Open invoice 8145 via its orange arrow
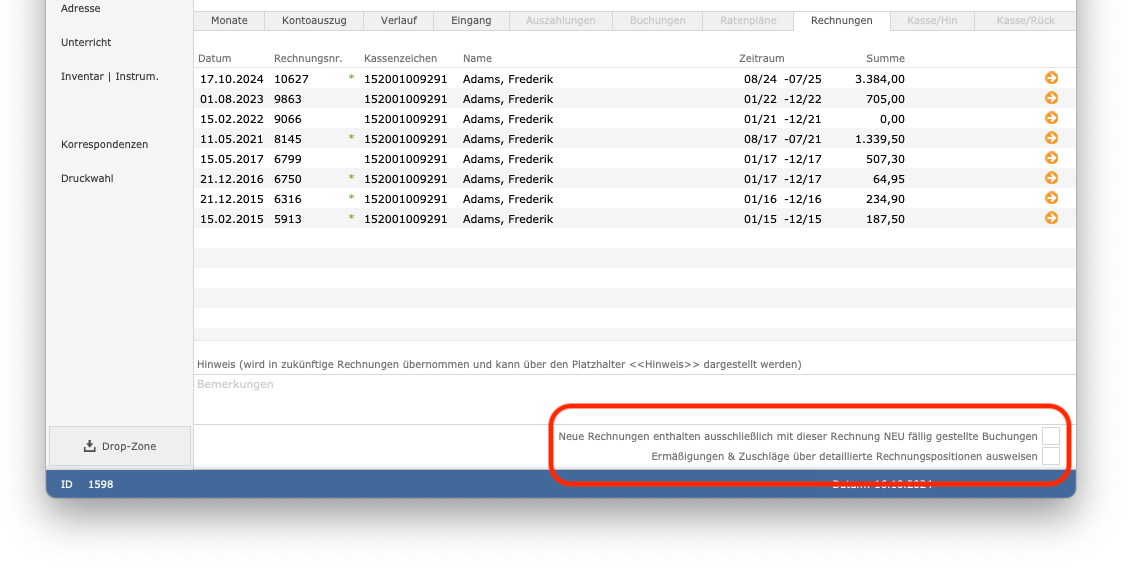 (1051, 138)
